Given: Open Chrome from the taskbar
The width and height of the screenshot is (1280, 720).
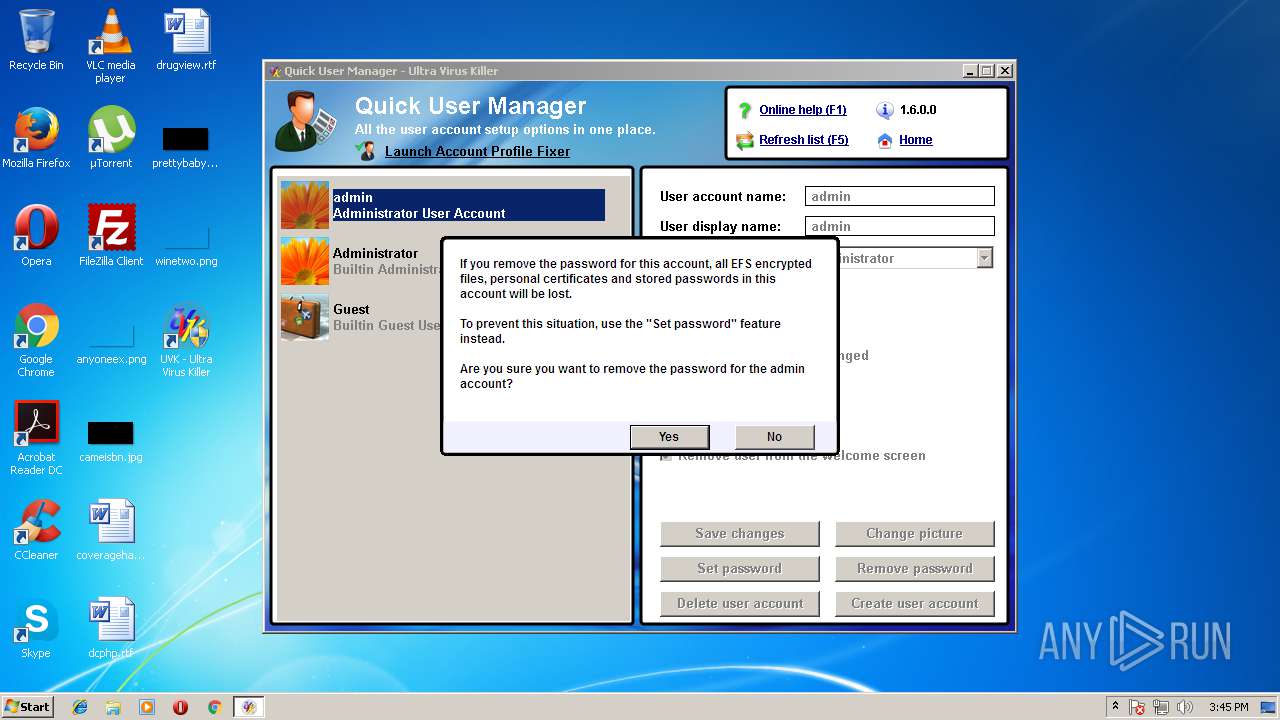Looking at the screenshot, I should tap(214, 707).
